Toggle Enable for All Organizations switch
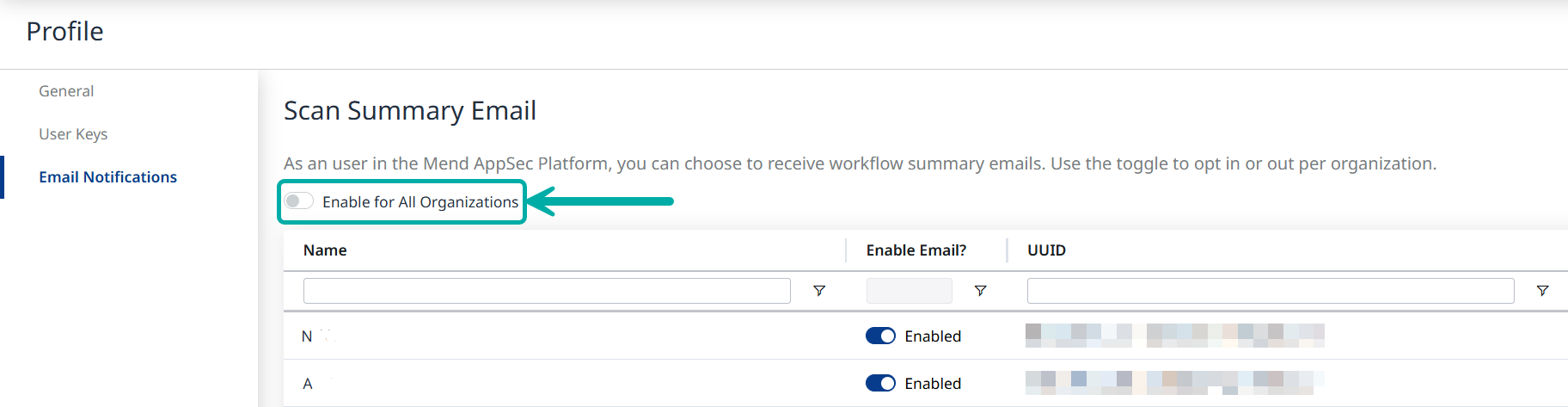The image size is (1568, 407). (299, 201)
